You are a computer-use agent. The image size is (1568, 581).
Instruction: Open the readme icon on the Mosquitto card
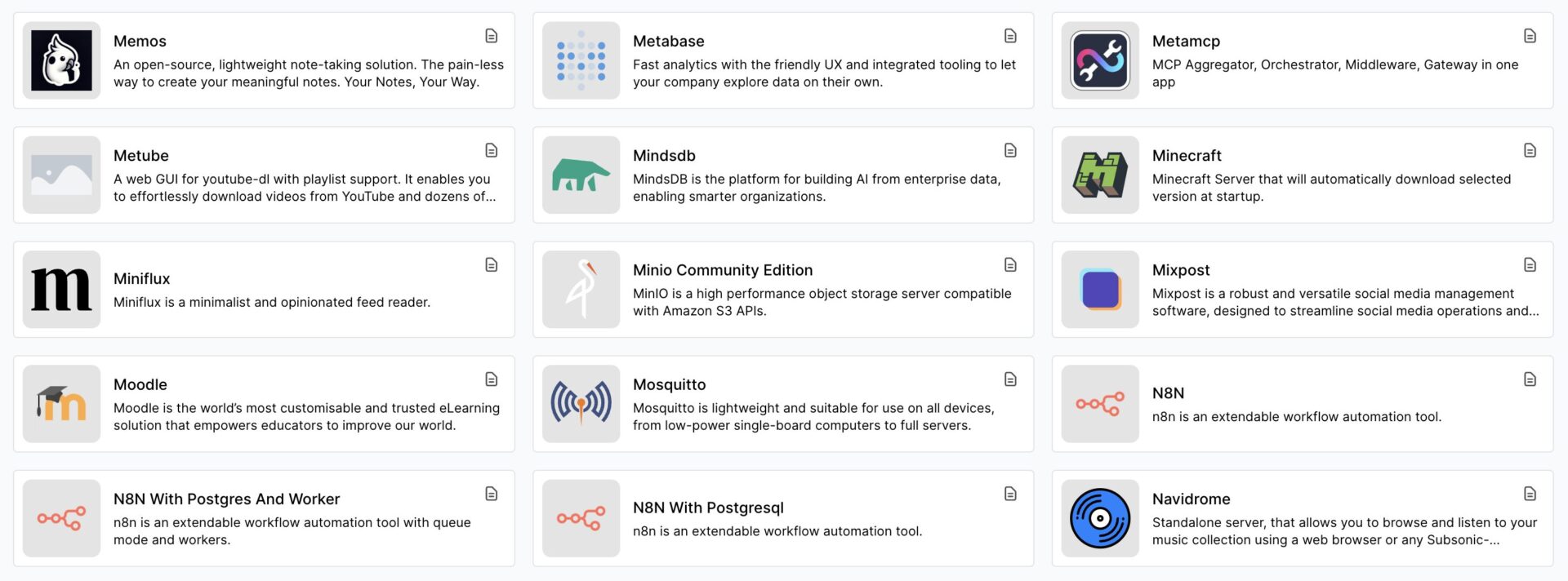pyautogui.click(x=1010, y=379)
